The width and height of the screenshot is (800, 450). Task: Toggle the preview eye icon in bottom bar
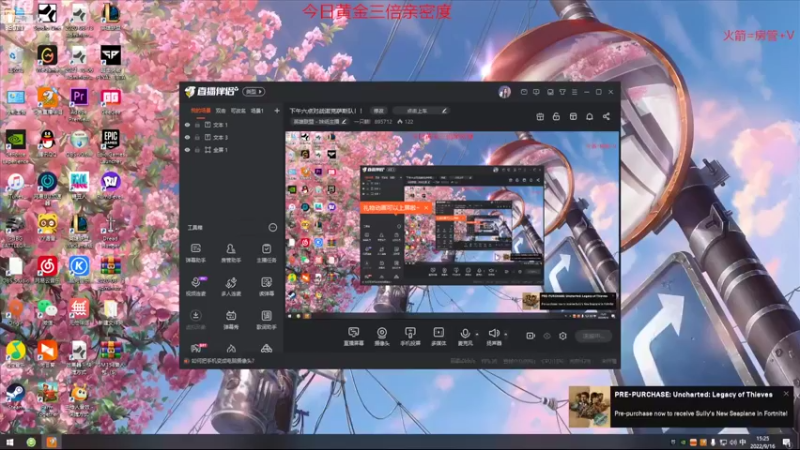click(547, 336)
